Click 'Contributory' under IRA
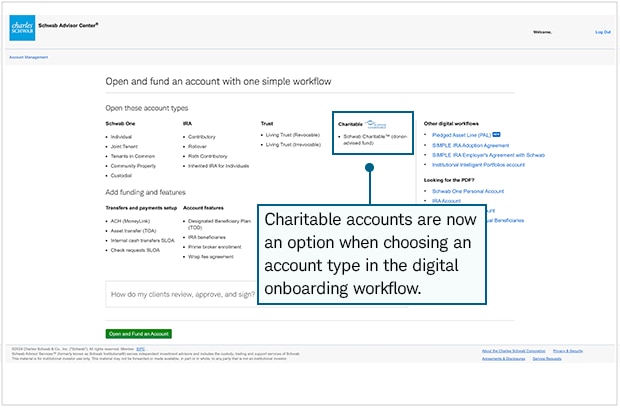This screenshot has width=620, height=410. click(202, 137)
